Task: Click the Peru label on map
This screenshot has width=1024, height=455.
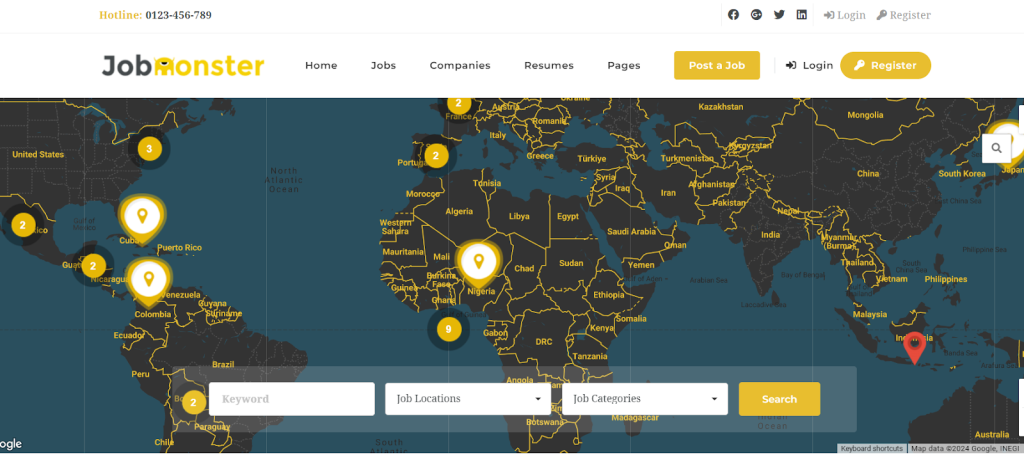Action: pos(140,374)
